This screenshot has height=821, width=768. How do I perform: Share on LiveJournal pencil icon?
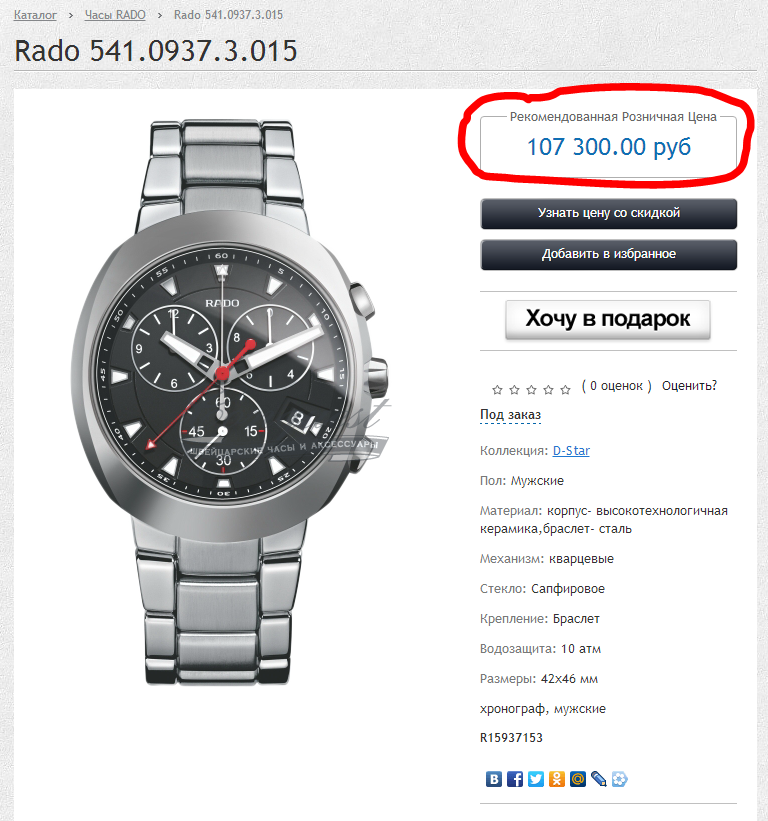(x=598, y=779)
